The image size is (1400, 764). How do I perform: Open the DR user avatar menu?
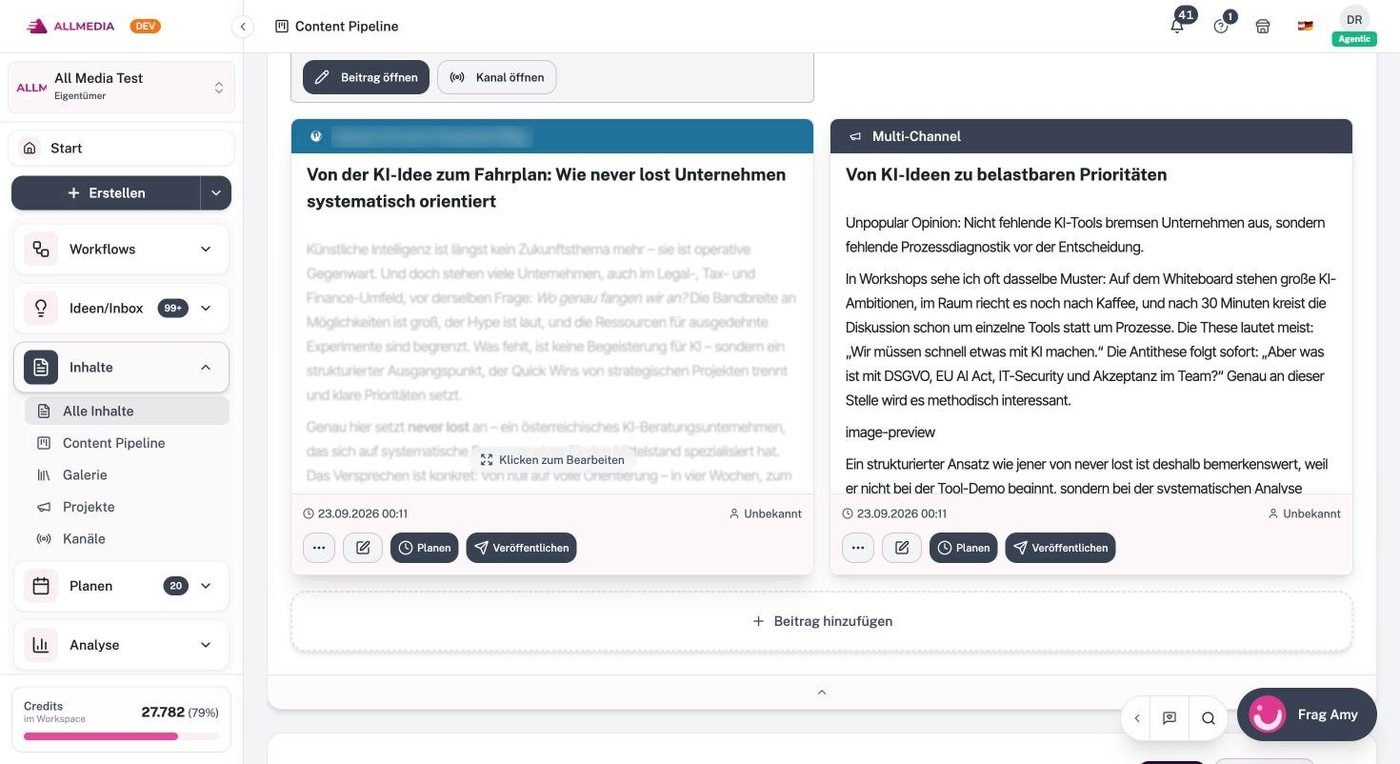[x=1354, y=20]
